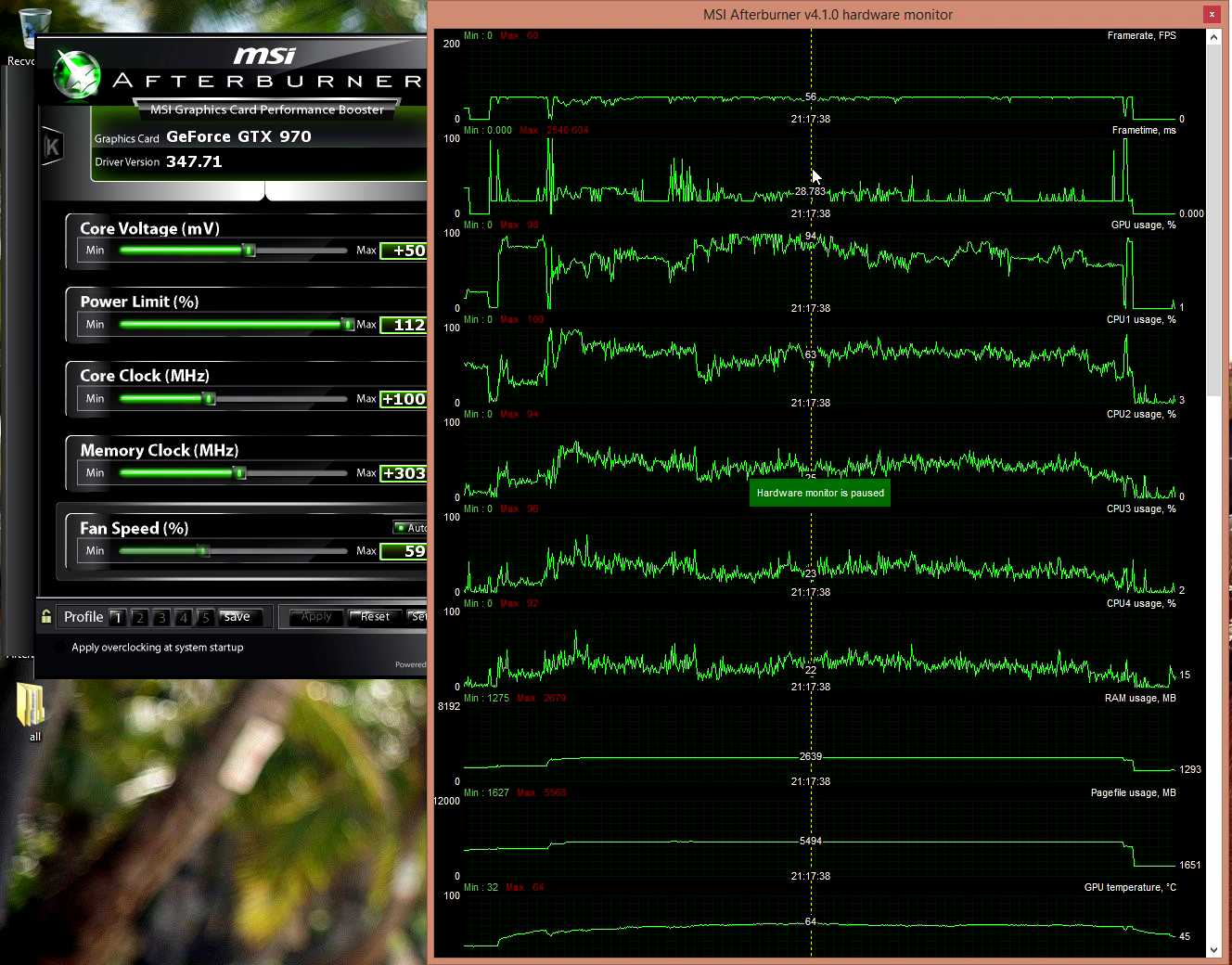The image size is (1232, 965).
Task: Click monitor scrollbar up arrow
Action: (1213, 37)
